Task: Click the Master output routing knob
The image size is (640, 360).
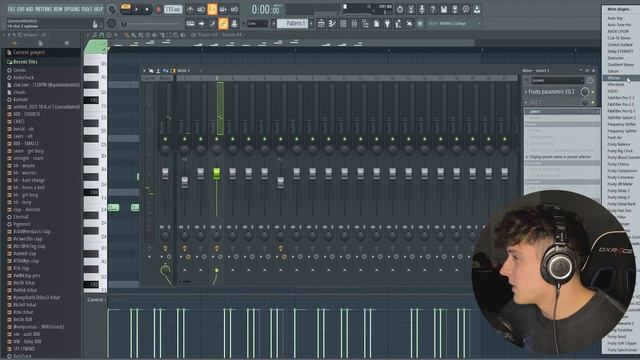Action: pos(165,270)
